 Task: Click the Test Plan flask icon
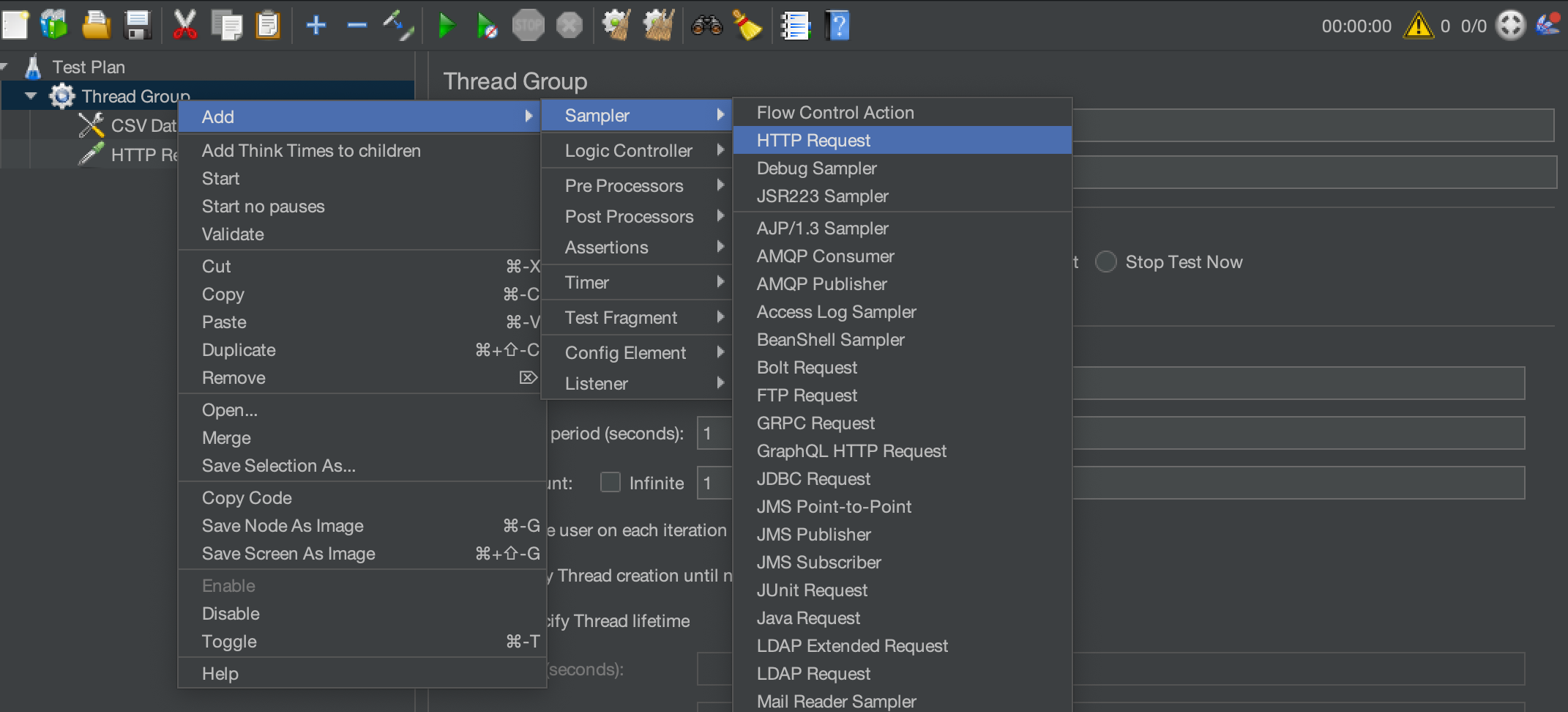pos(33,67)
